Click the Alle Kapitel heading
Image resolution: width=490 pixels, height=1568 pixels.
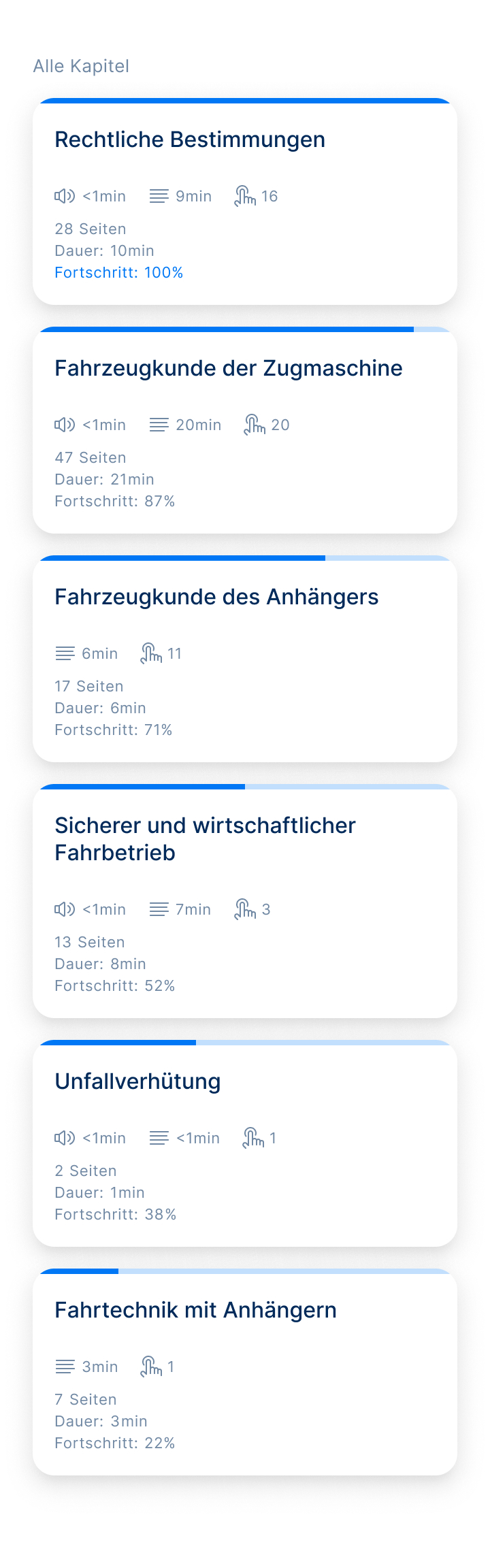(x=81, y=66)
